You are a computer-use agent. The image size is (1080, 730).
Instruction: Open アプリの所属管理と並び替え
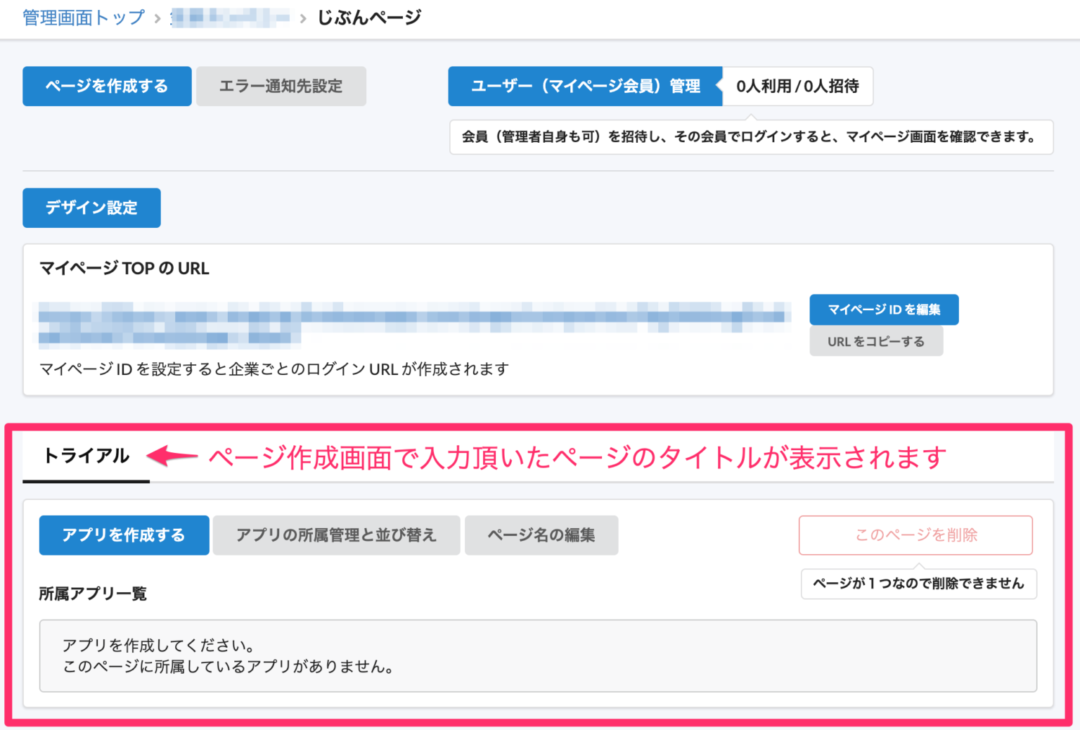tap(336, 535)
